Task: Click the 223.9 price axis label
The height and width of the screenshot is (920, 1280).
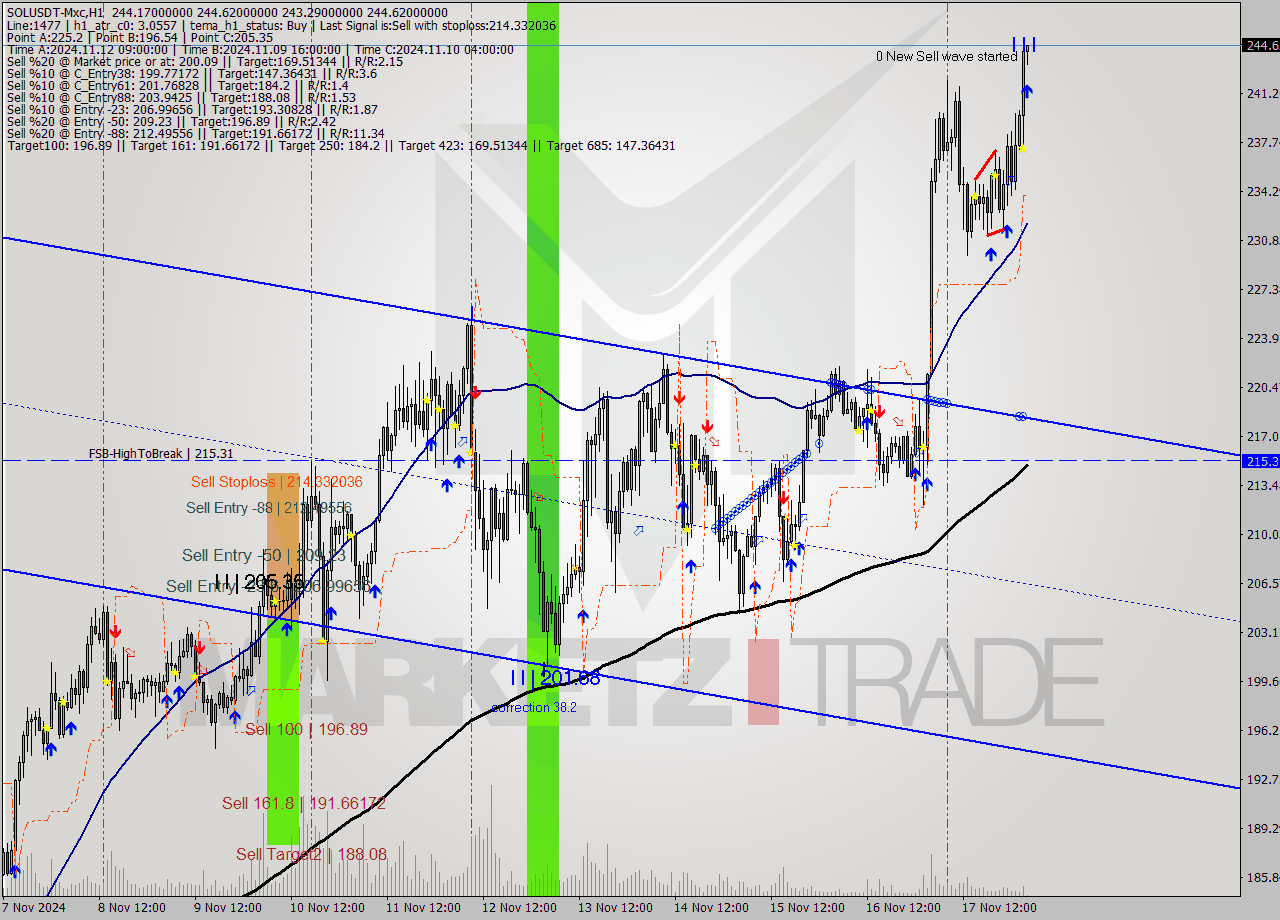Action: click(x=1262, y=338)
